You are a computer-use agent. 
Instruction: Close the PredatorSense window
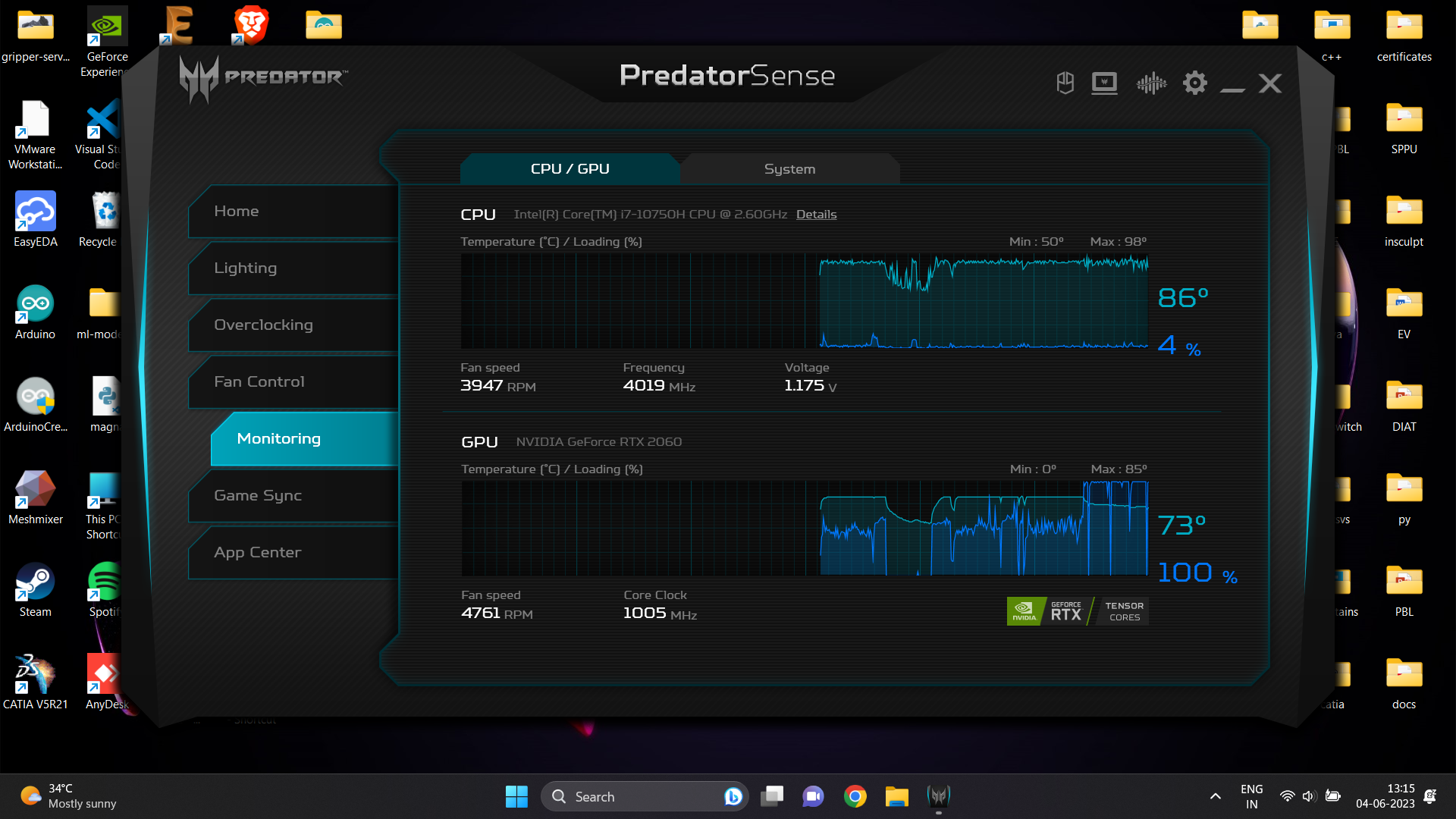1270,83
